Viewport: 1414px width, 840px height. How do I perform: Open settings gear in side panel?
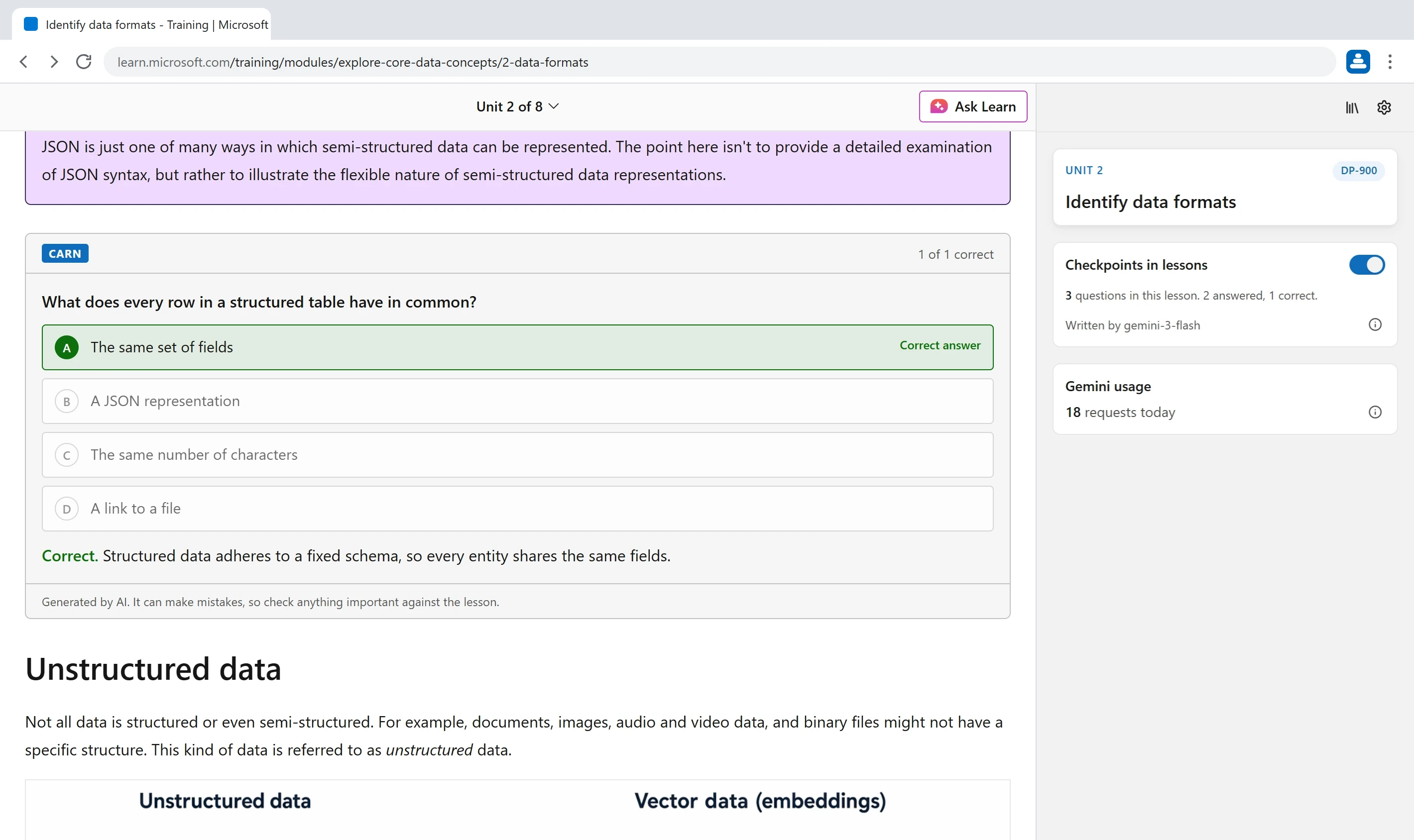tap(1384, 107)
